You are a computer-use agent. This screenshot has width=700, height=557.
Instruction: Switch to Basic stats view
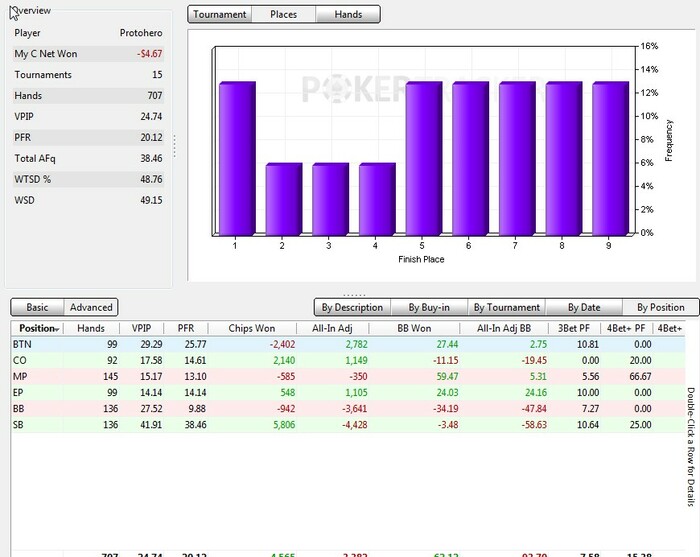37,307
